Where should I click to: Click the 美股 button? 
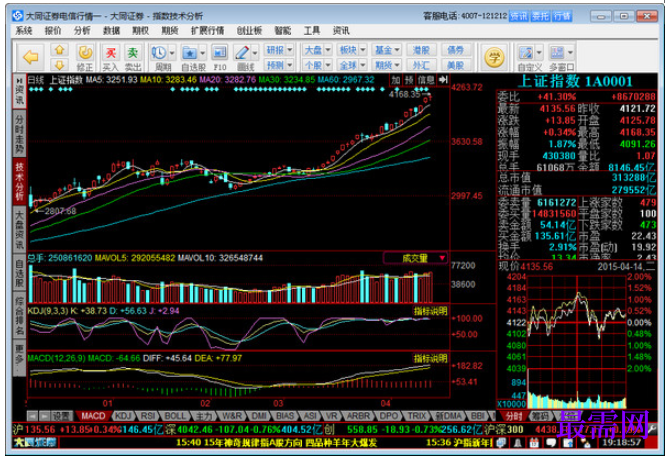(x=455, y=65)
